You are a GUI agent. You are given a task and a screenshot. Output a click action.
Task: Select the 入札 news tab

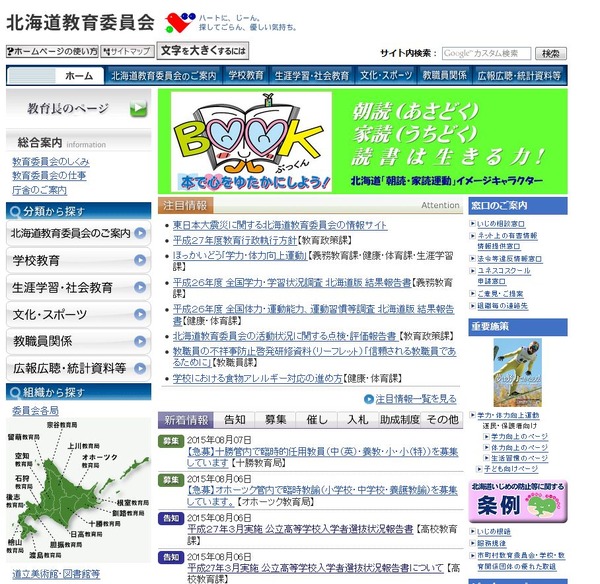[x=358, y=420]
